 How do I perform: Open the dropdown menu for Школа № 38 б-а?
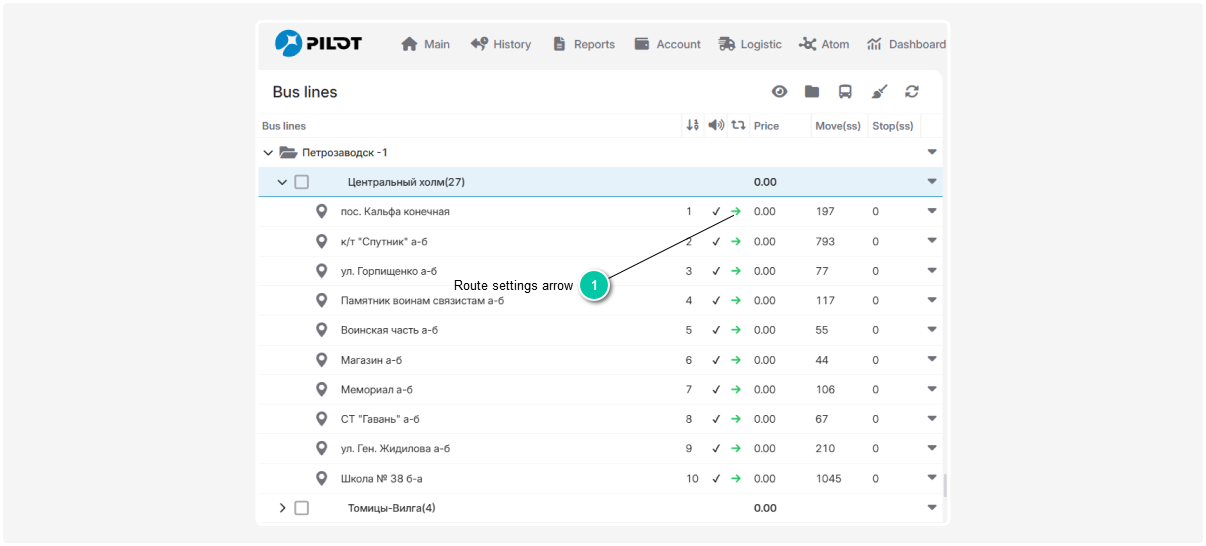click(932, 478)
